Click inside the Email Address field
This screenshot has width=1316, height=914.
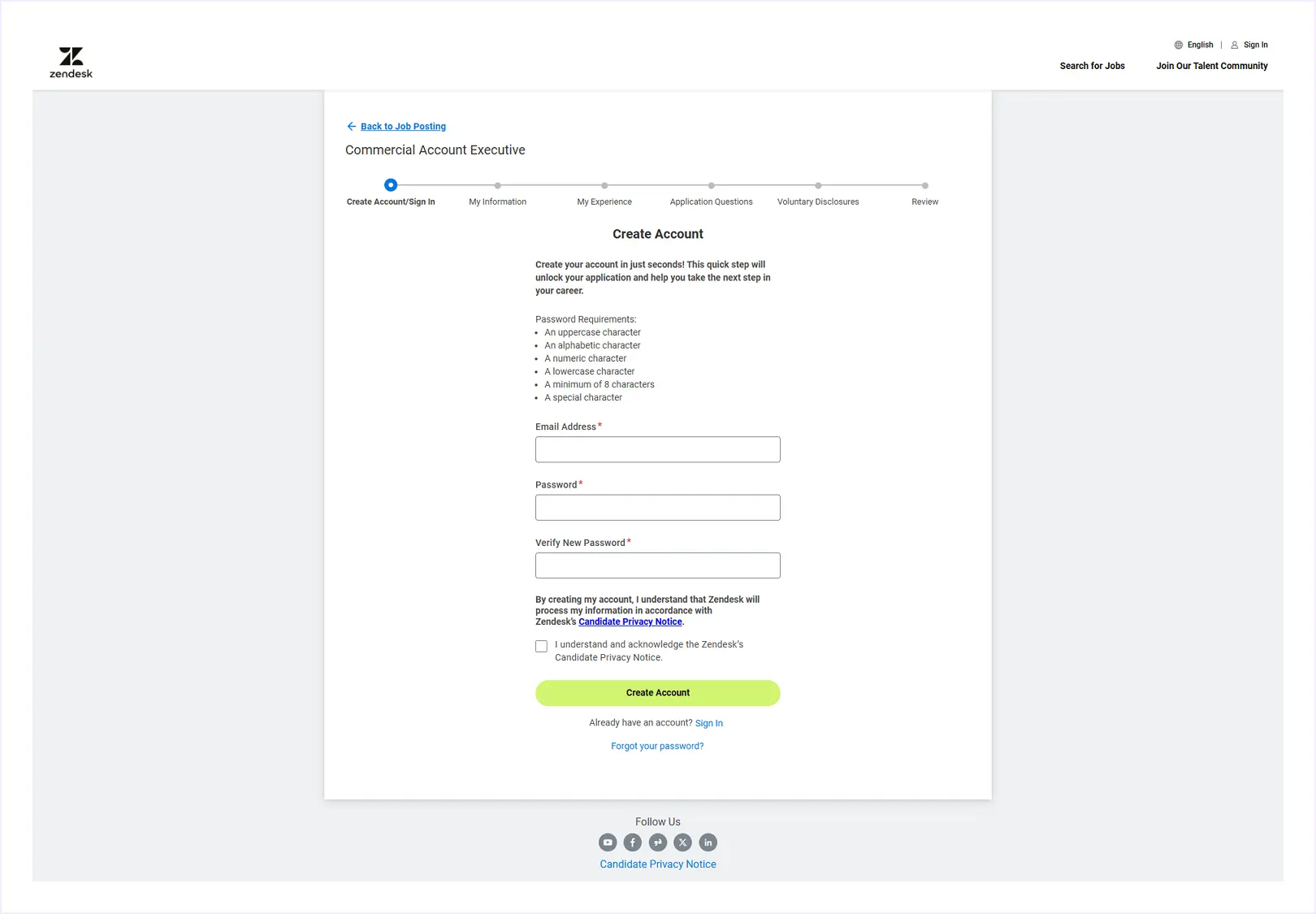pos(657,449)
